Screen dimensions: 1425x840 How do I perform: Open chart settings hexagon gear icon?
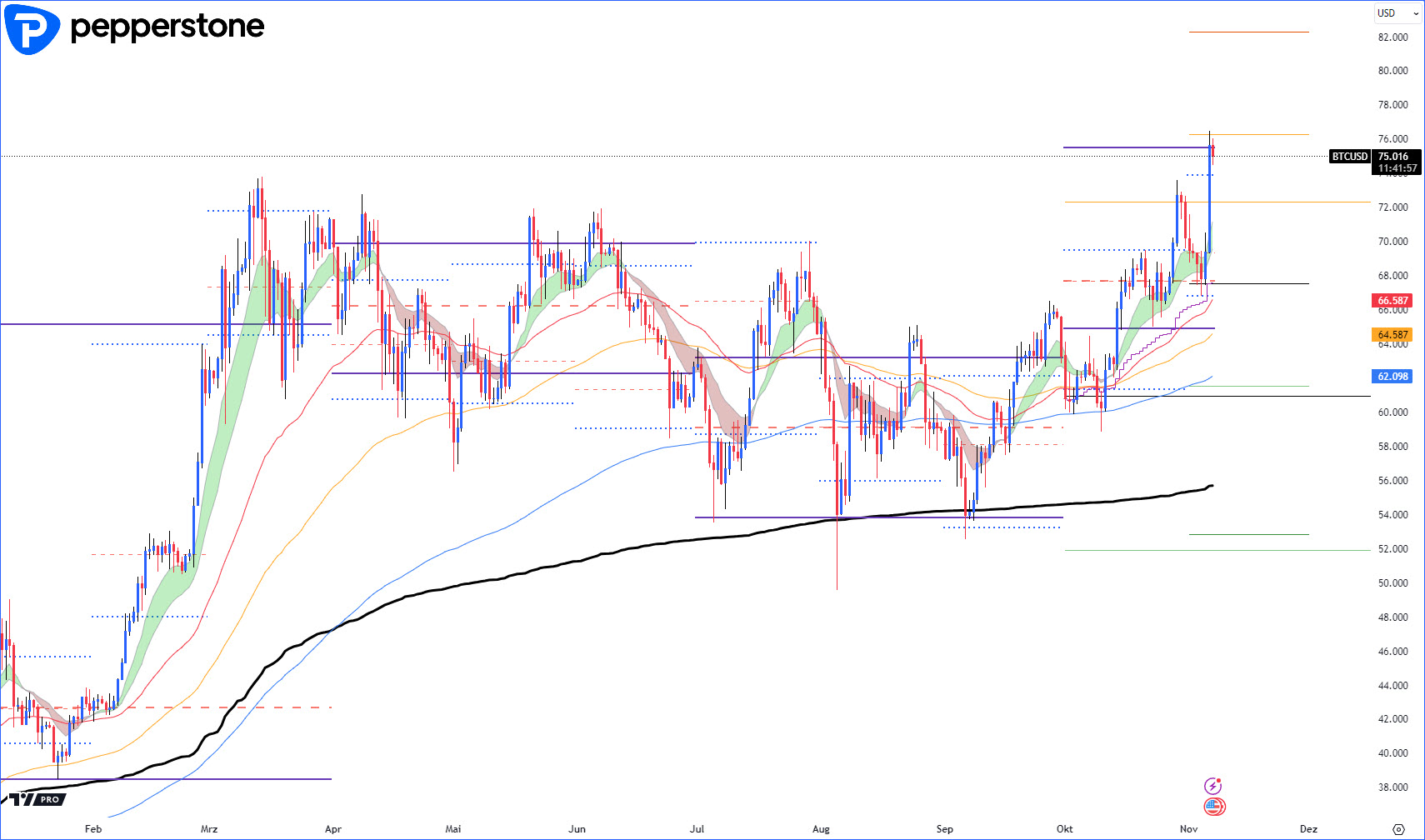[1398, 829]
